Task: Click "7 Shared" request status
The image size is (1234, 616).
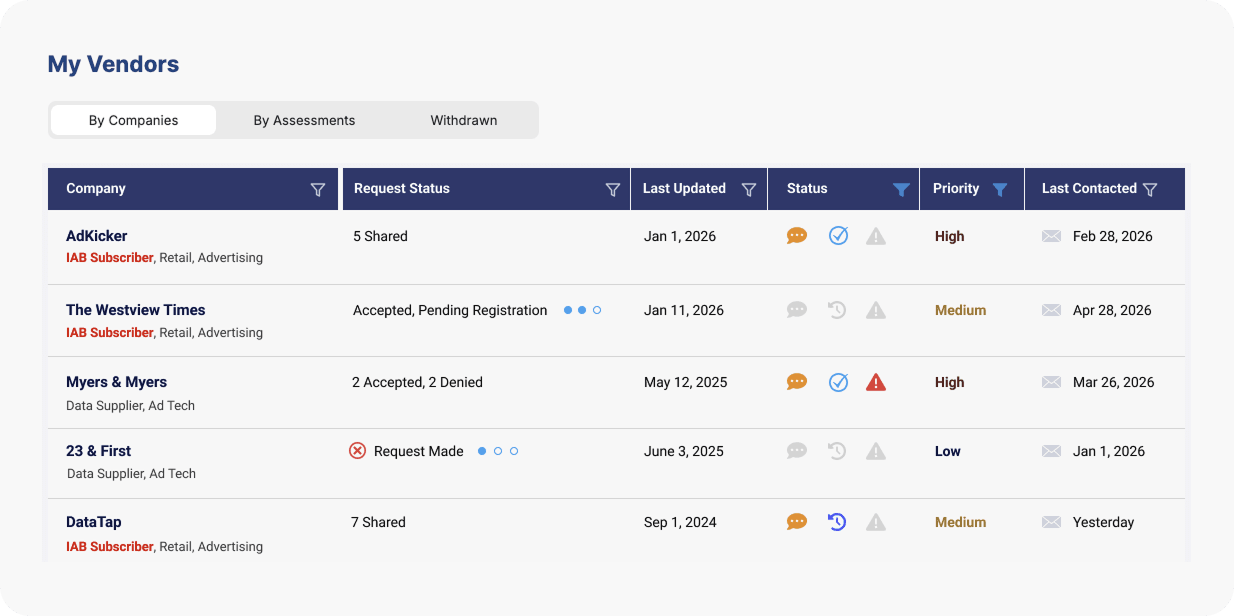Action: 378,522
